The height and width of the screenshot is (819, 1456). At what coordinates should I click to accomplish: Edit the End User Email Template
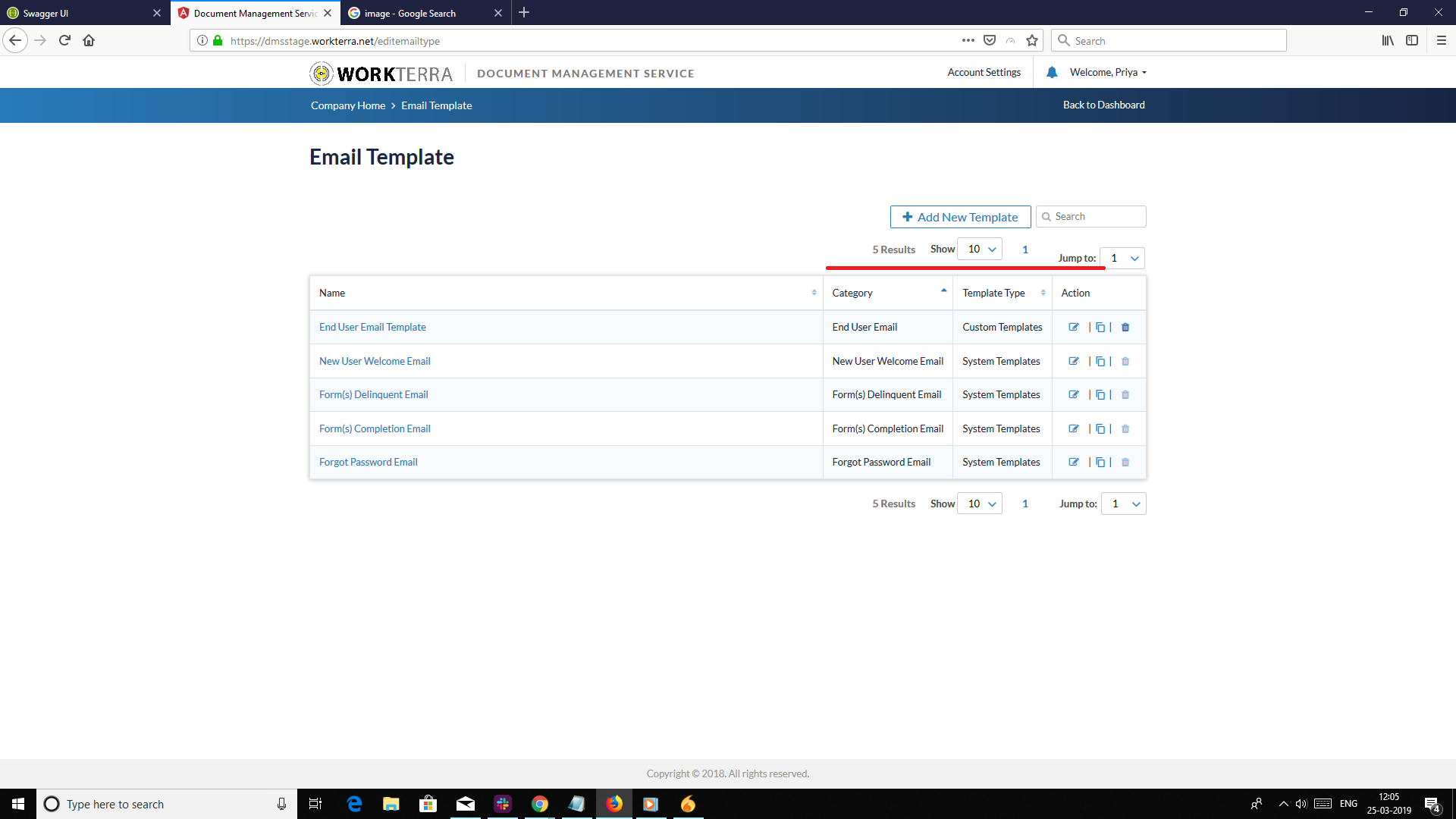click(1074, 327)
